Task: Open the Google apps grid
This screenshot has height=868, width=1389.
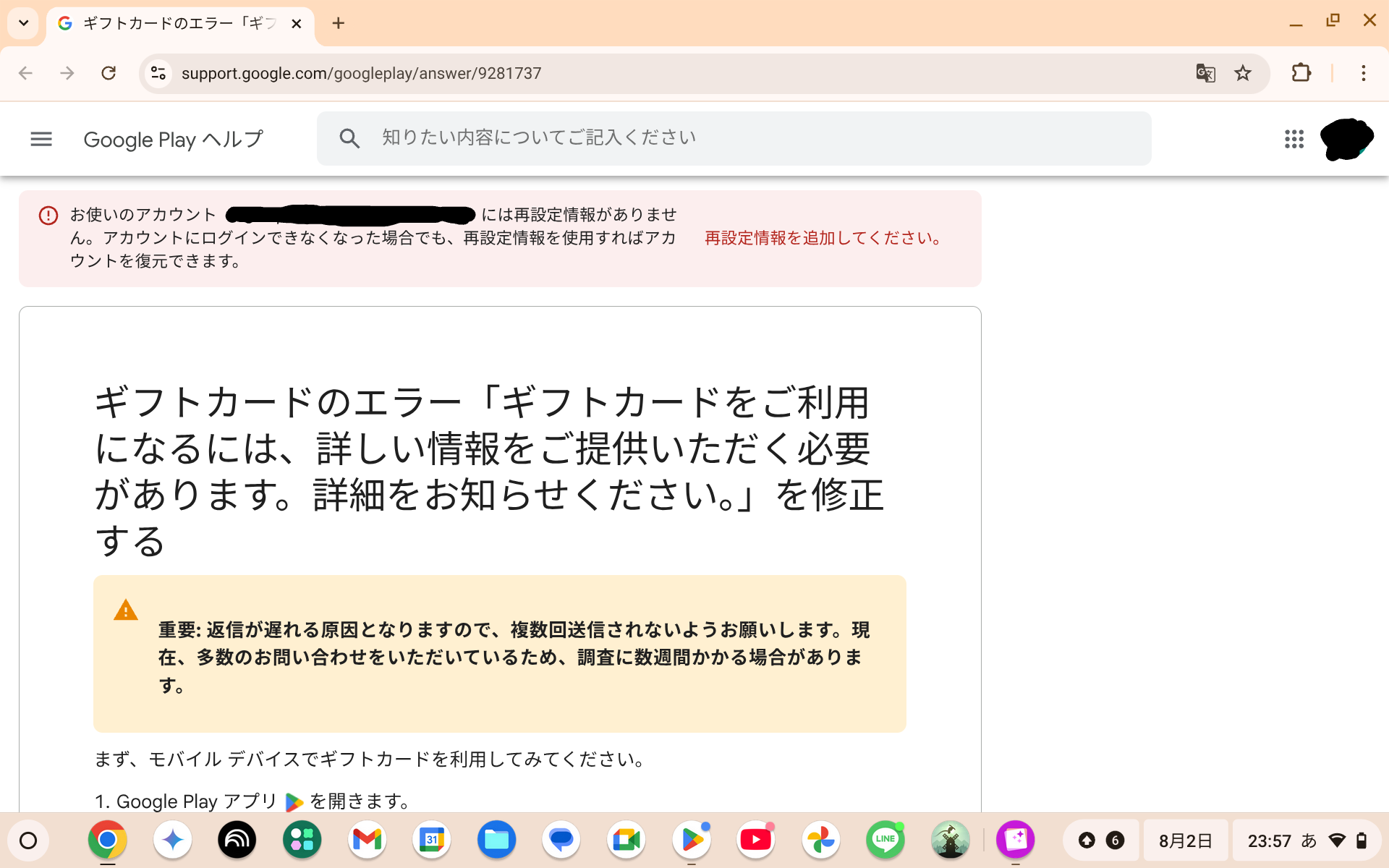Action: click(1294, 139)
